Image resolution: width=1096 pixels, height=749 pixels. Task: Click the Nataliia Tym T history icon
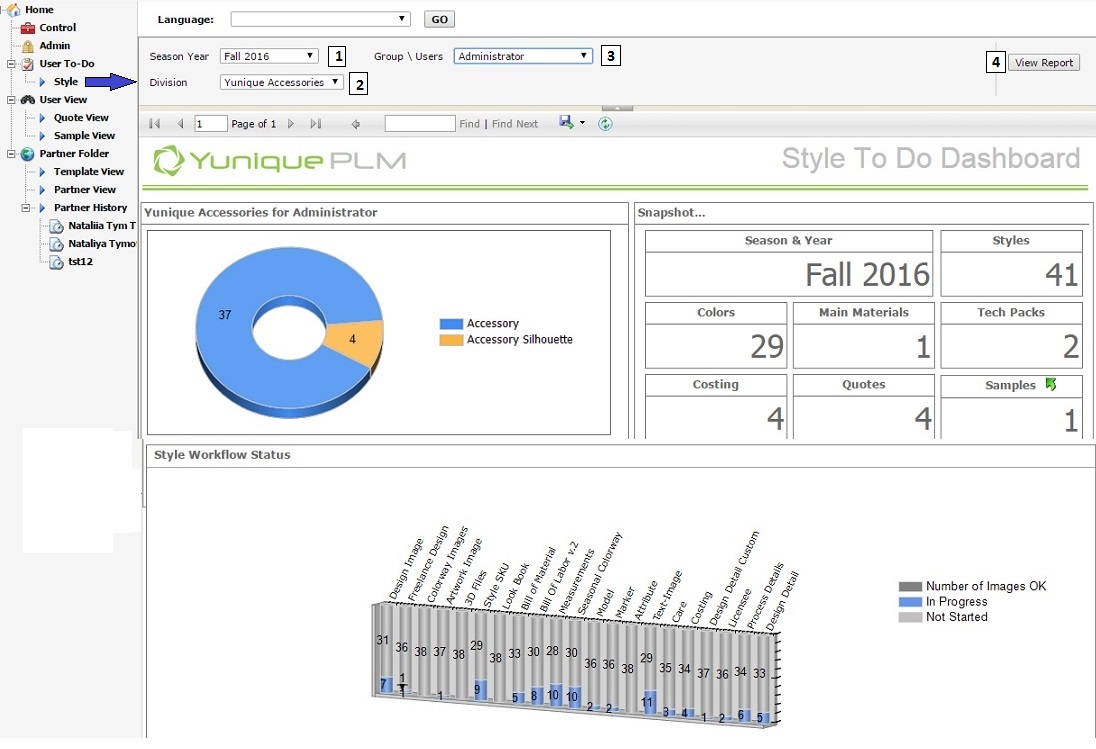tap(57, 226)
